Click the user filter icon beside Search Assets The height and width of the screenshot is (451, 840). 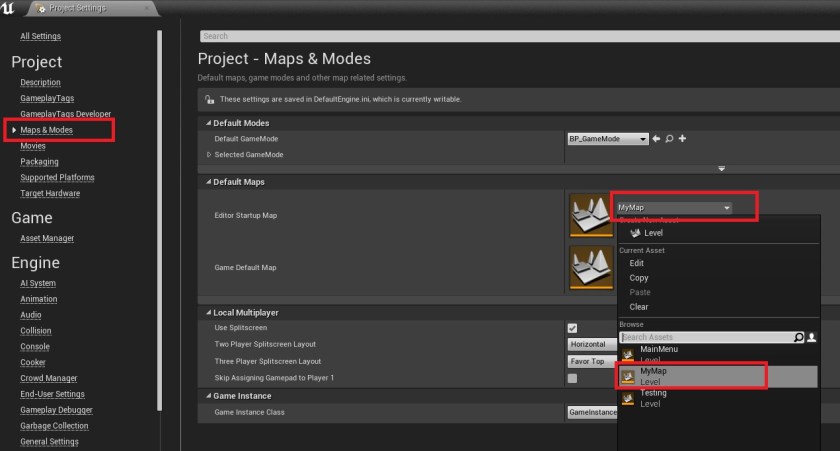811,337
